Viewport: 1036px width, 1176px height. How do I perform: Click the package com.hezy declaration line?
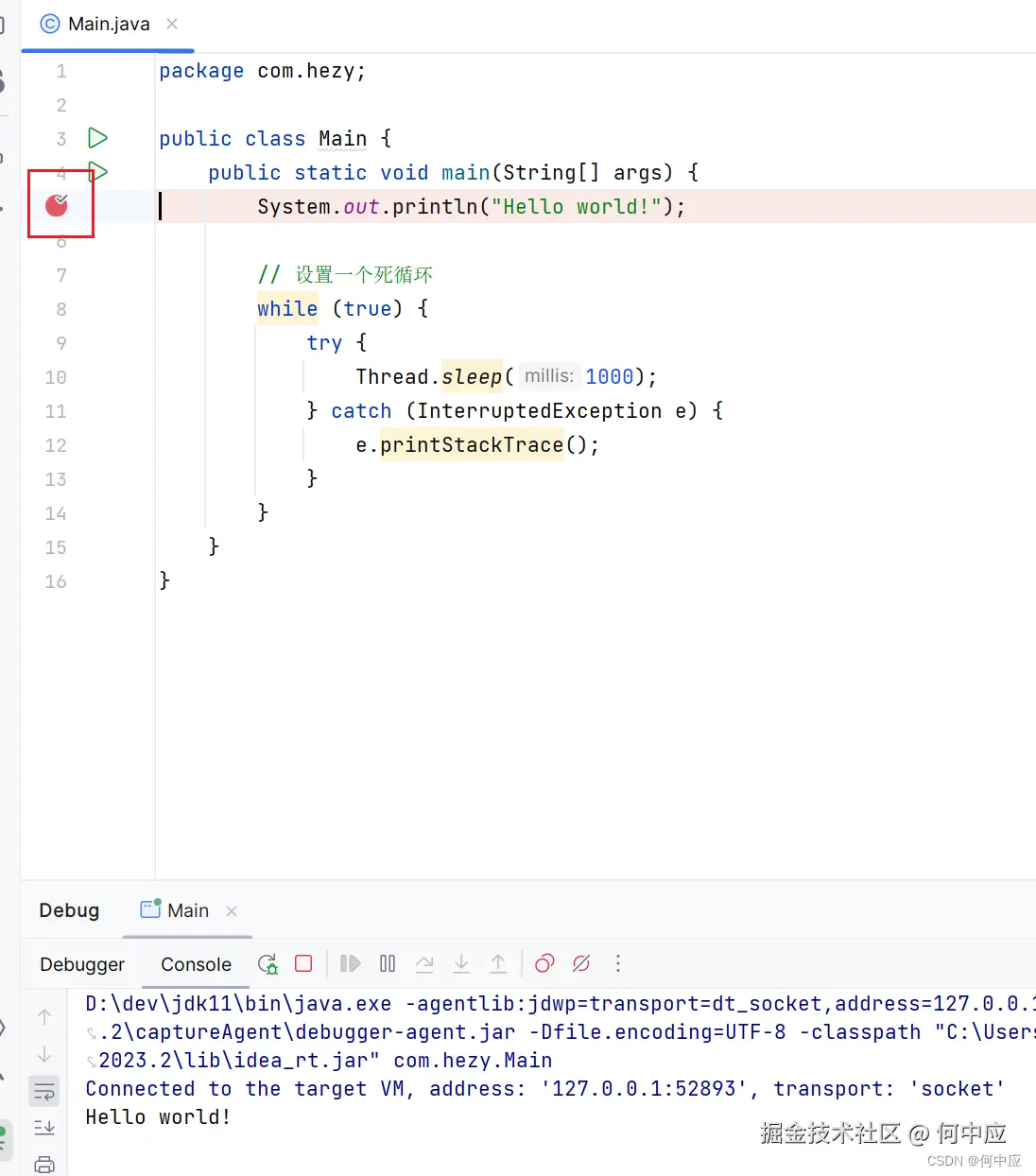262,71
